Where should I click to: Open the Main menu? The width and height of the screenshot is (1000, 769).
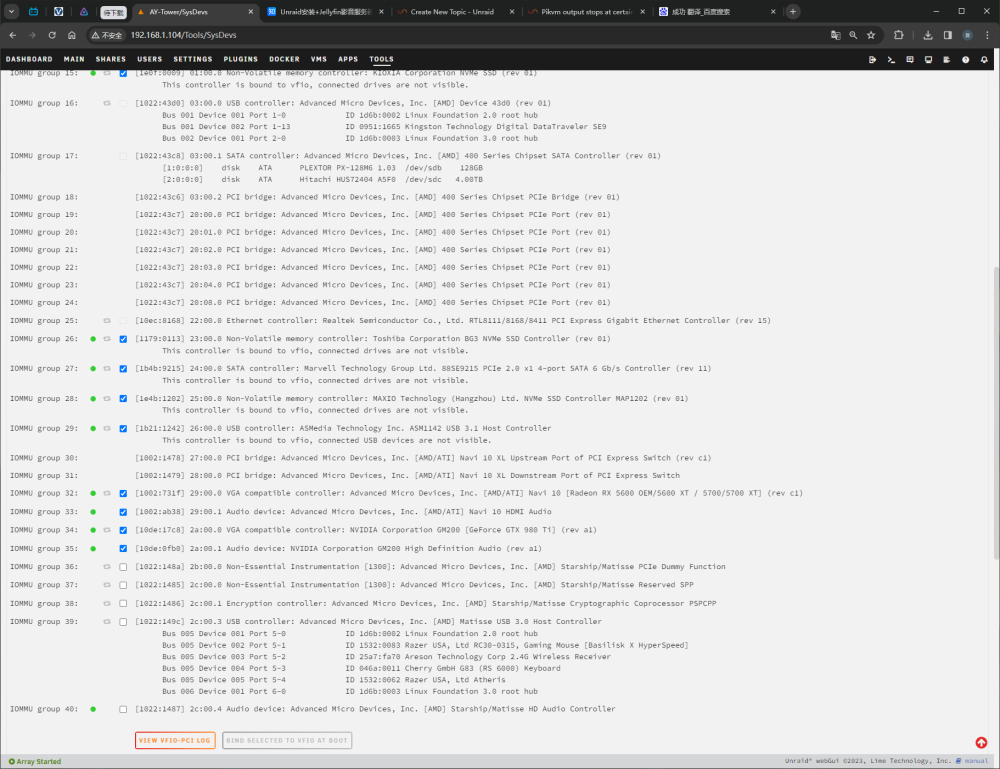click(x=74, y=59)
